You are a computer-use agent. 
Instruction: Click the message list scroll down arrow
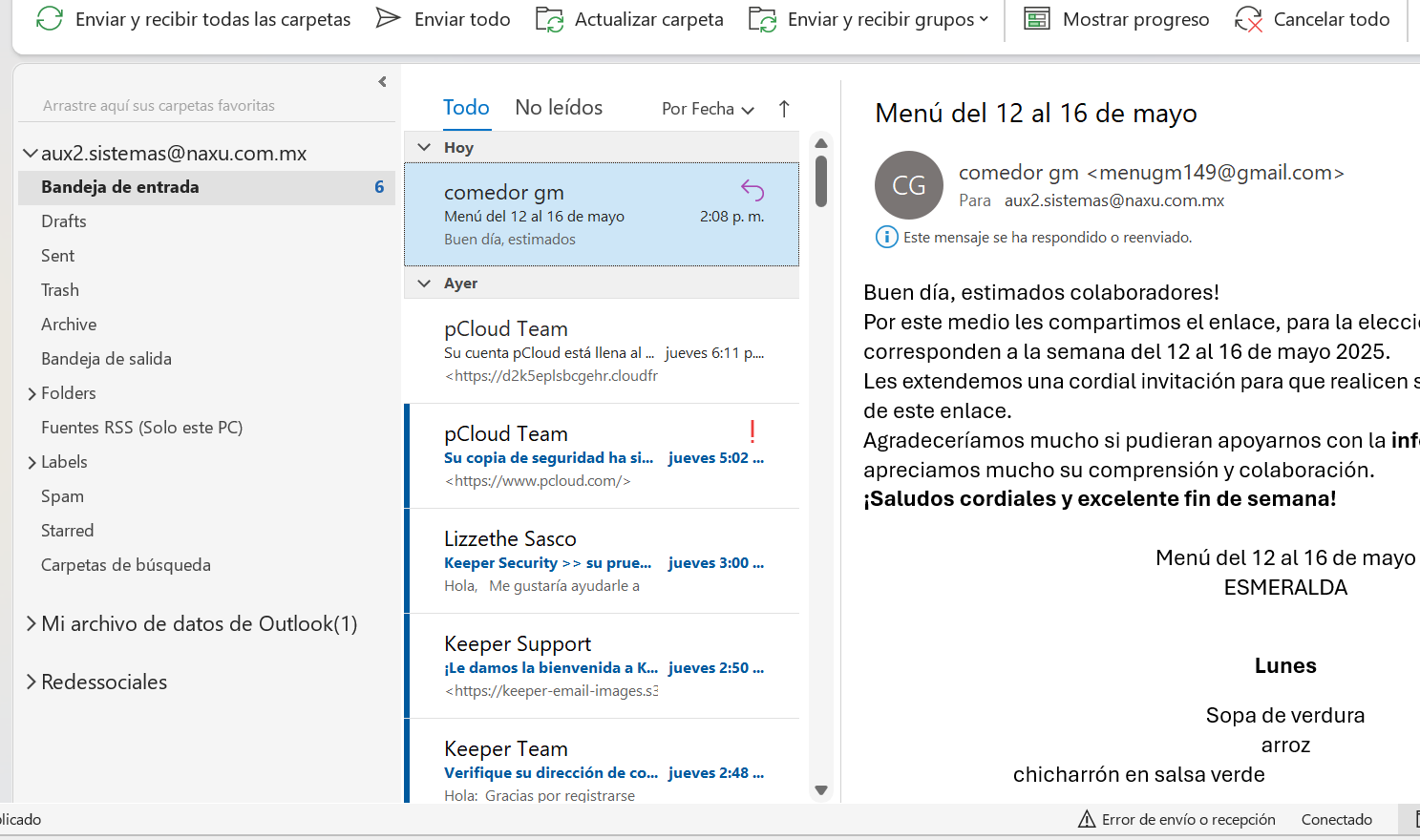821,790
